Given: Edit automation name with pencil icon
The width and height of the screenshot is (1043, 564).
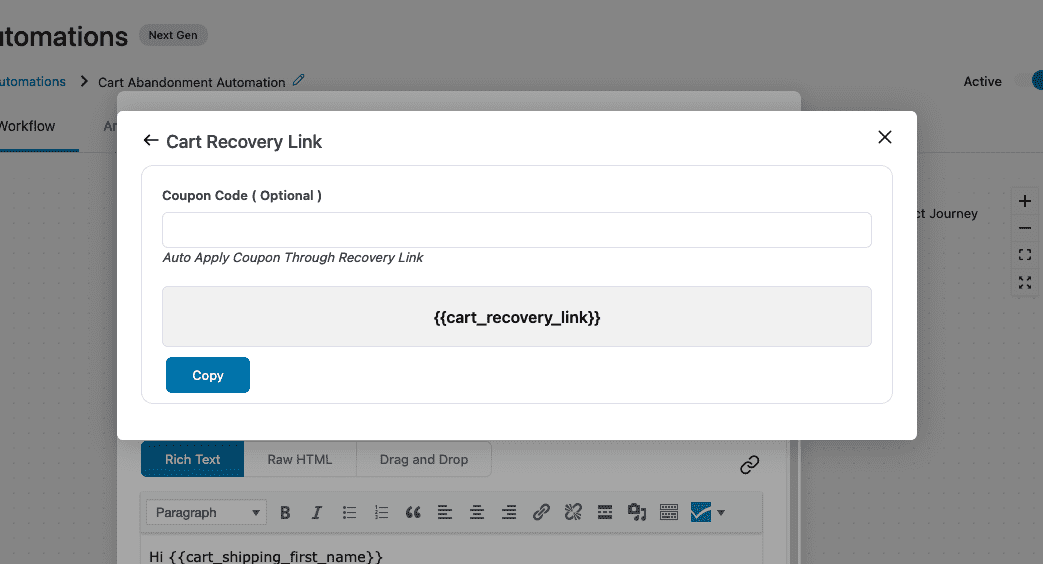Looking at the screenshot, I should 299,81.
